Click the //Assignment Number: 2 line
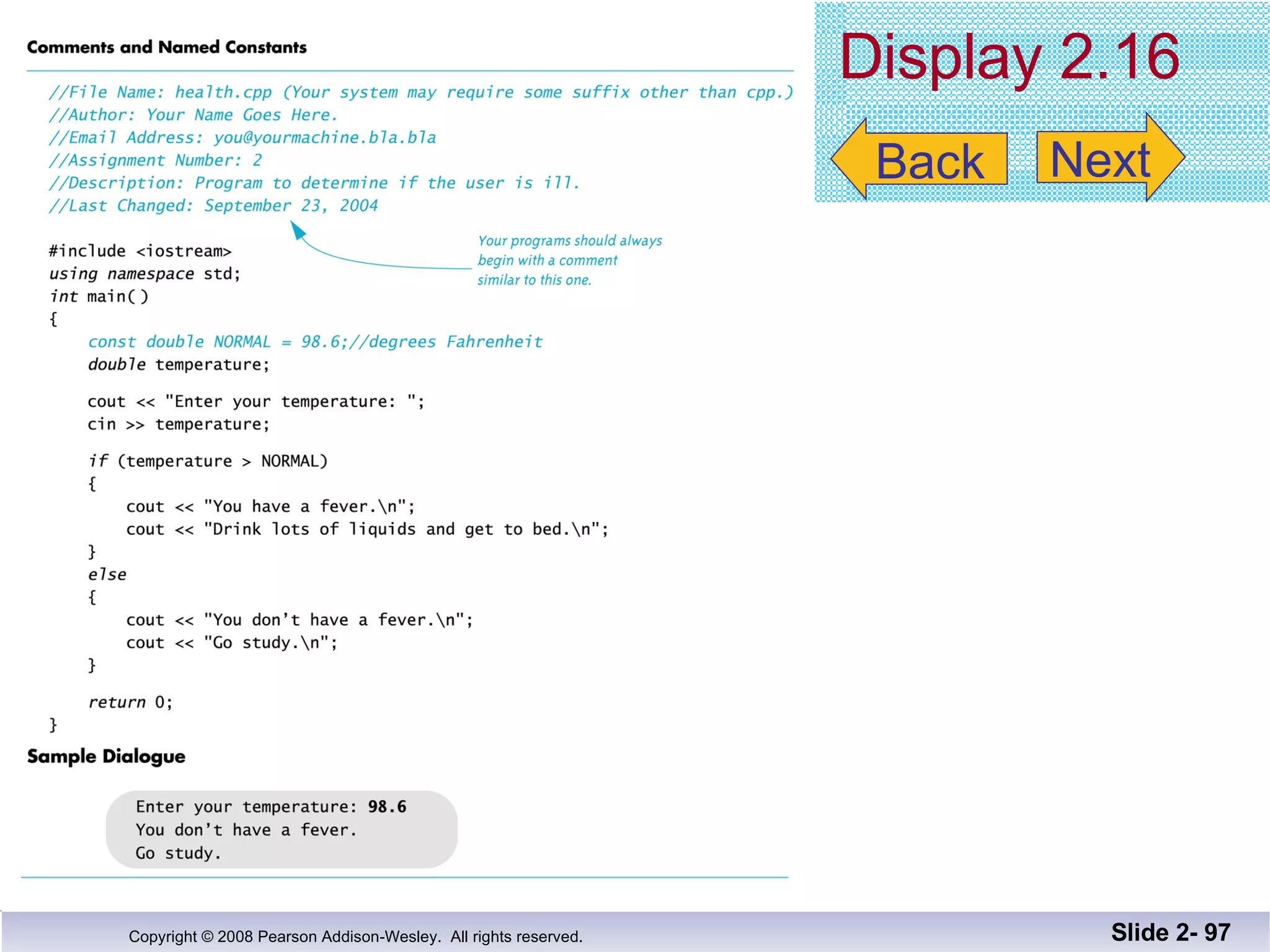This screenshot has width=1270, height=952. coord(156,161)
